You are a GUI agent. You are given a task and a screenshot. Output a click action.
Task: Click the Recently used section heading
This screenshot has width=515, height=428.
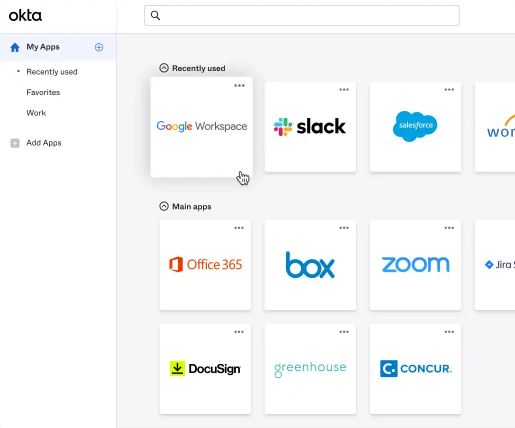pos(199,68)
